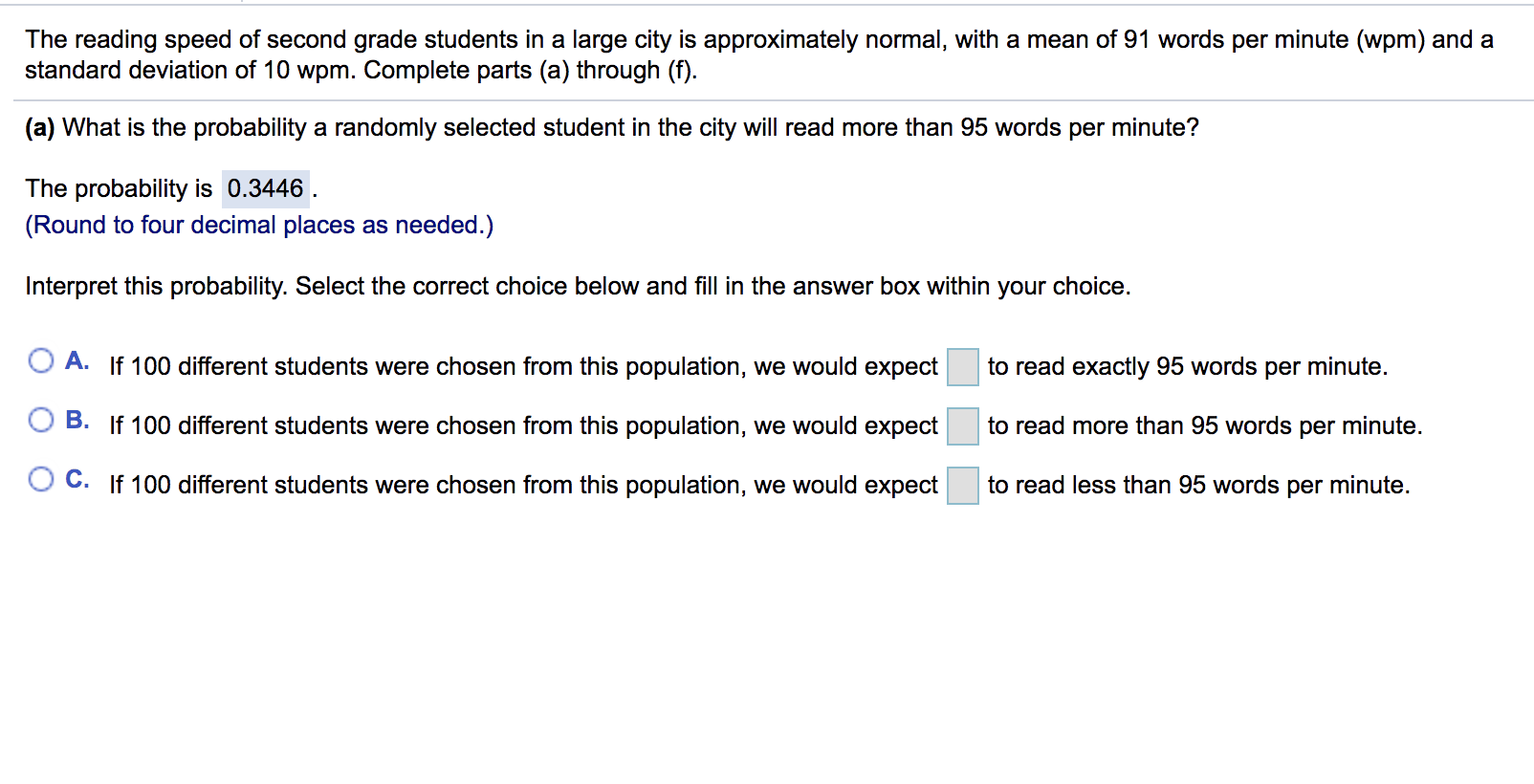1534x784 pixels.
Task: Click the 'What is the probability' question text
Action: [x=630, y=128]
